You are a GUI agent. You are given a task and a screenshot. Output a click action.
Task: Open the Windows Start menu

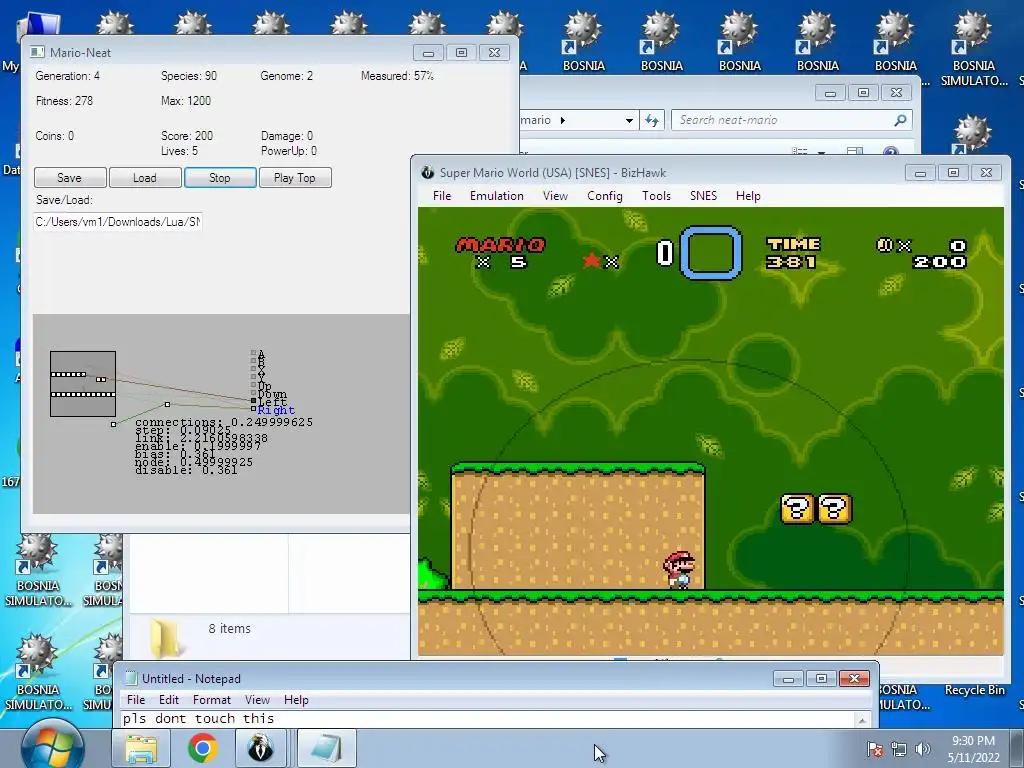point(52,747)
